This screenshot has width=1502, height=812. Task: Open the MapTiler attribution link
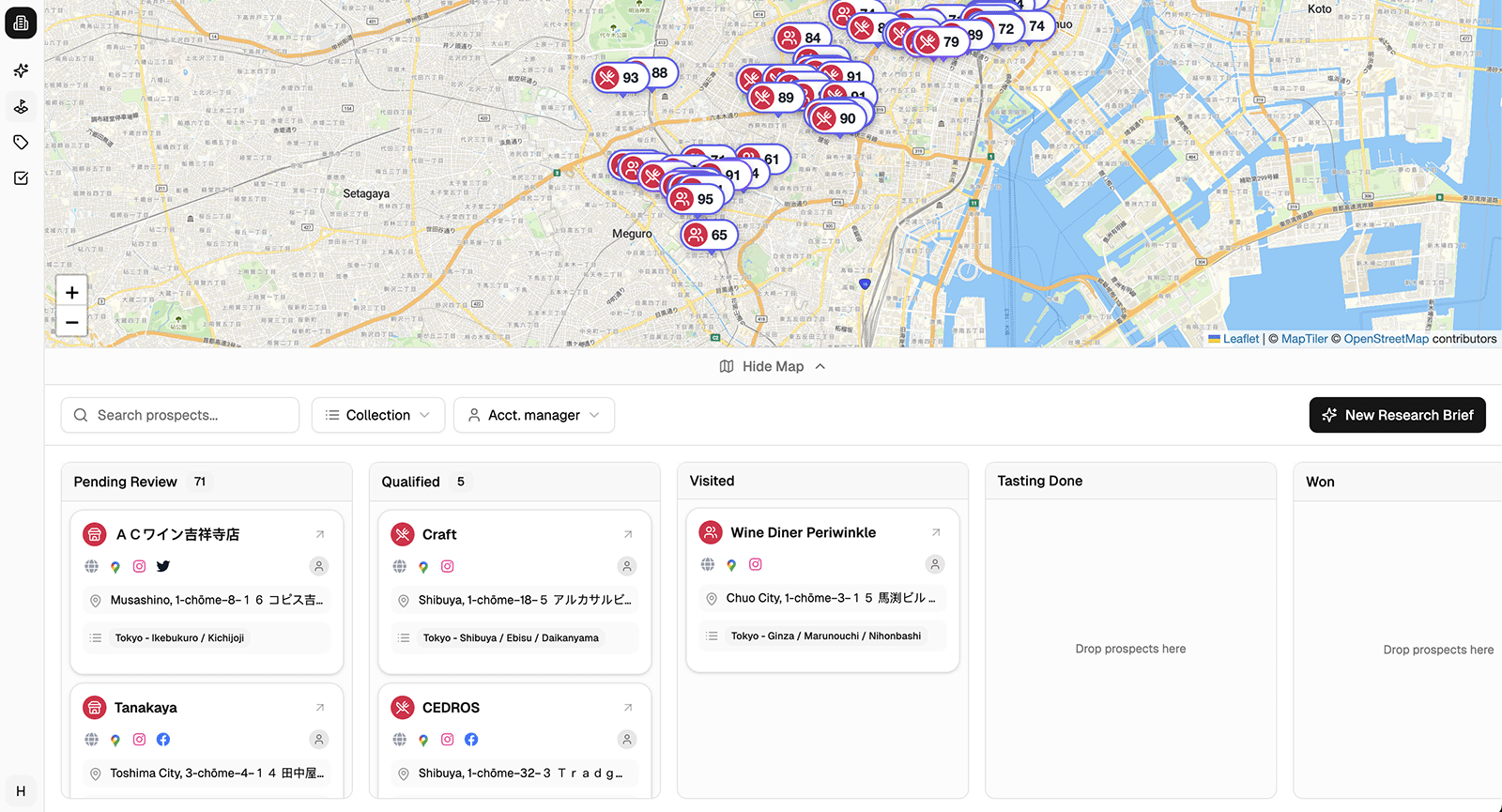1304,339
